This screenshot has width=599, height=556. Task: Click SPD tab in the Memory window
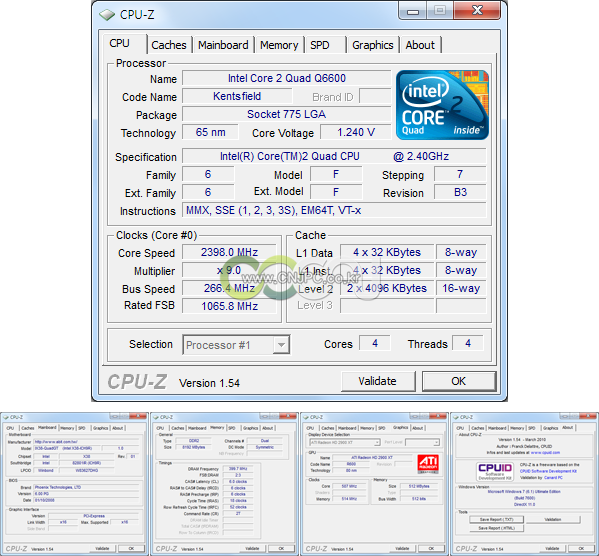point(232,428)
